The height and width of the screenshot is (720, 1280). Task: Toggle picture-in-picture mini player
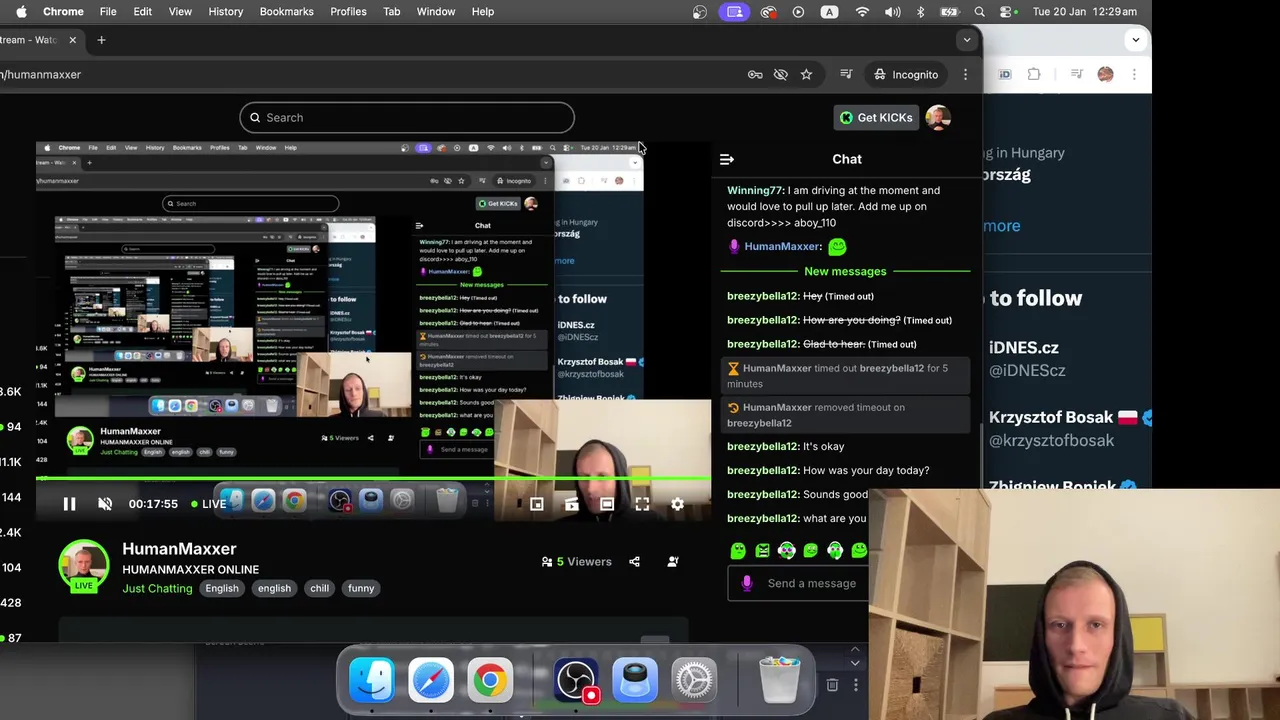coord(537,504)
